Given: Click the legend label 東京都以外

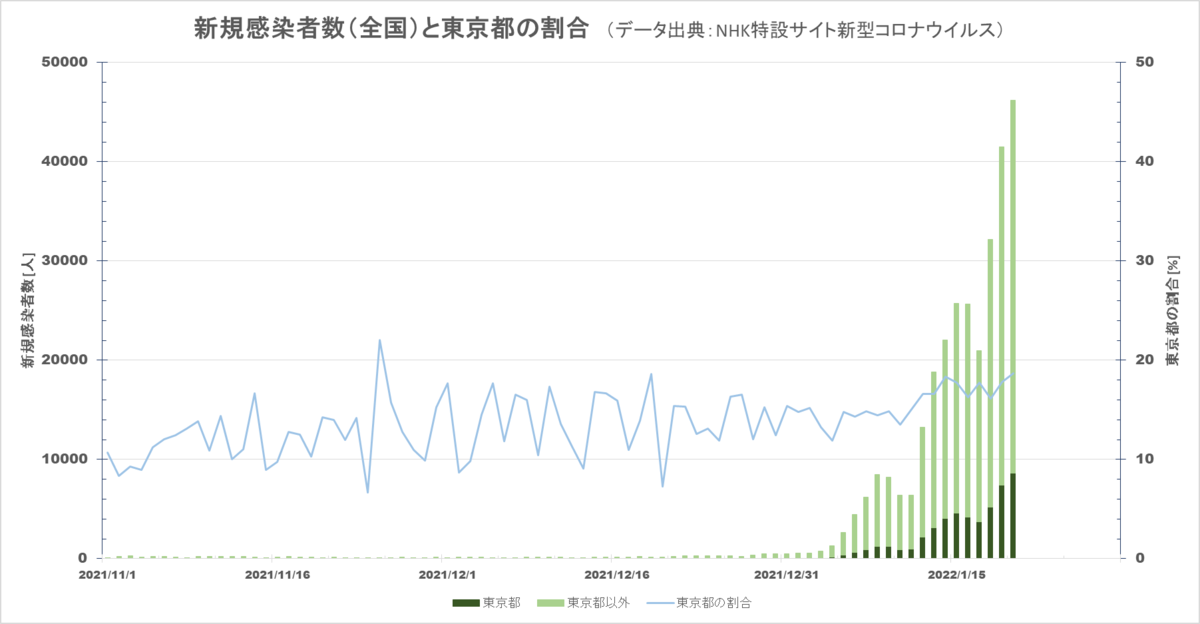Looking at the screenshot, I should (598, 603).
